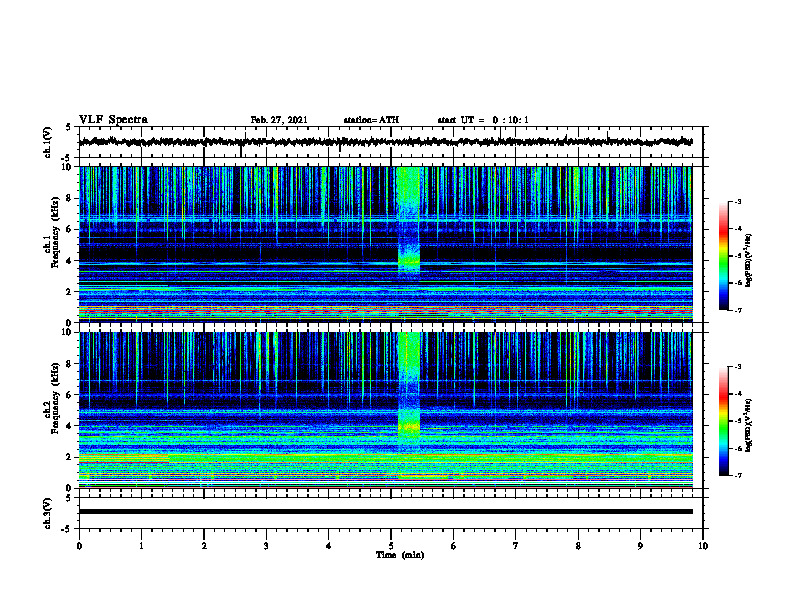Click the ch.1 voltage waveform trace
This screenshot has width=792, height=612.
coord(385,142)
